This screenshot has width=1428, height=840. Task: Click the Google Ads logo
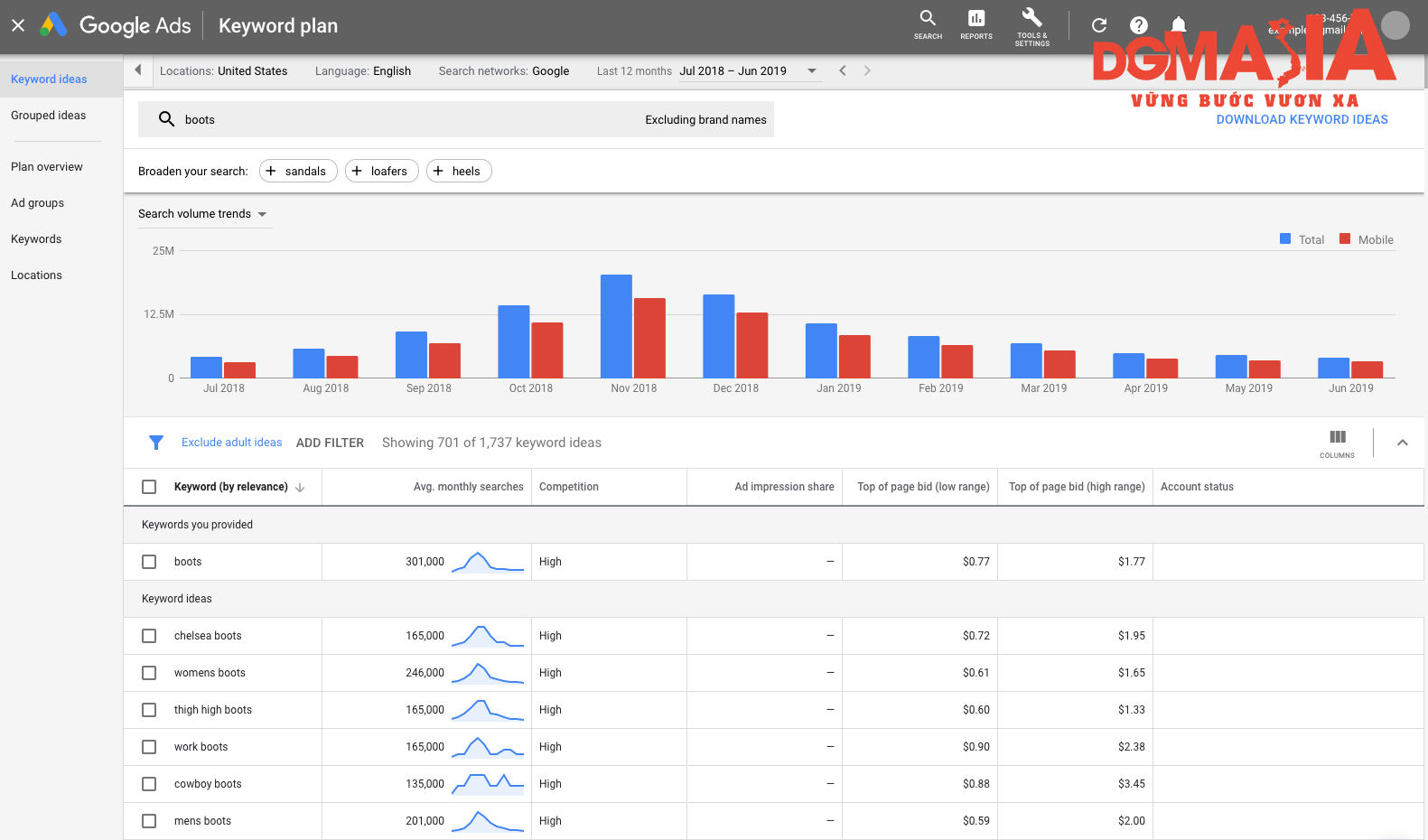[x=54, y=24]
